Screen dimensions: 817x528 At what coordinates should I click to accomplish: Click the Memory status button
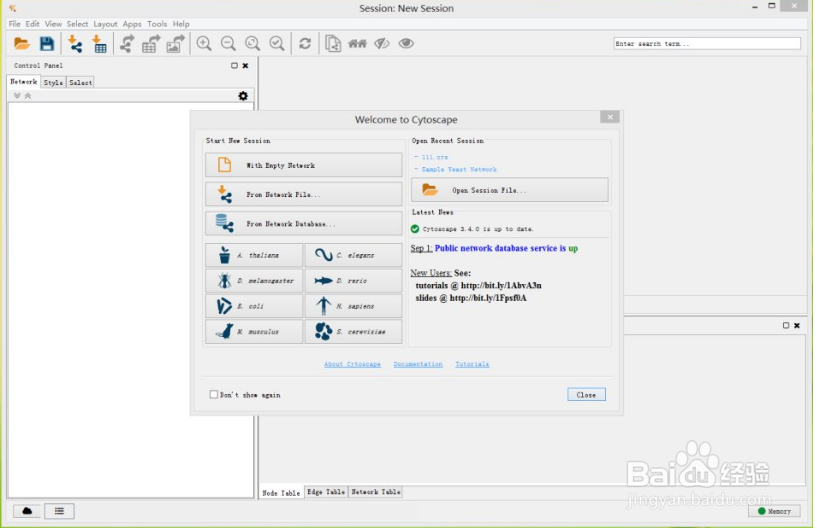pyautogui.click(x=774, y=511)
